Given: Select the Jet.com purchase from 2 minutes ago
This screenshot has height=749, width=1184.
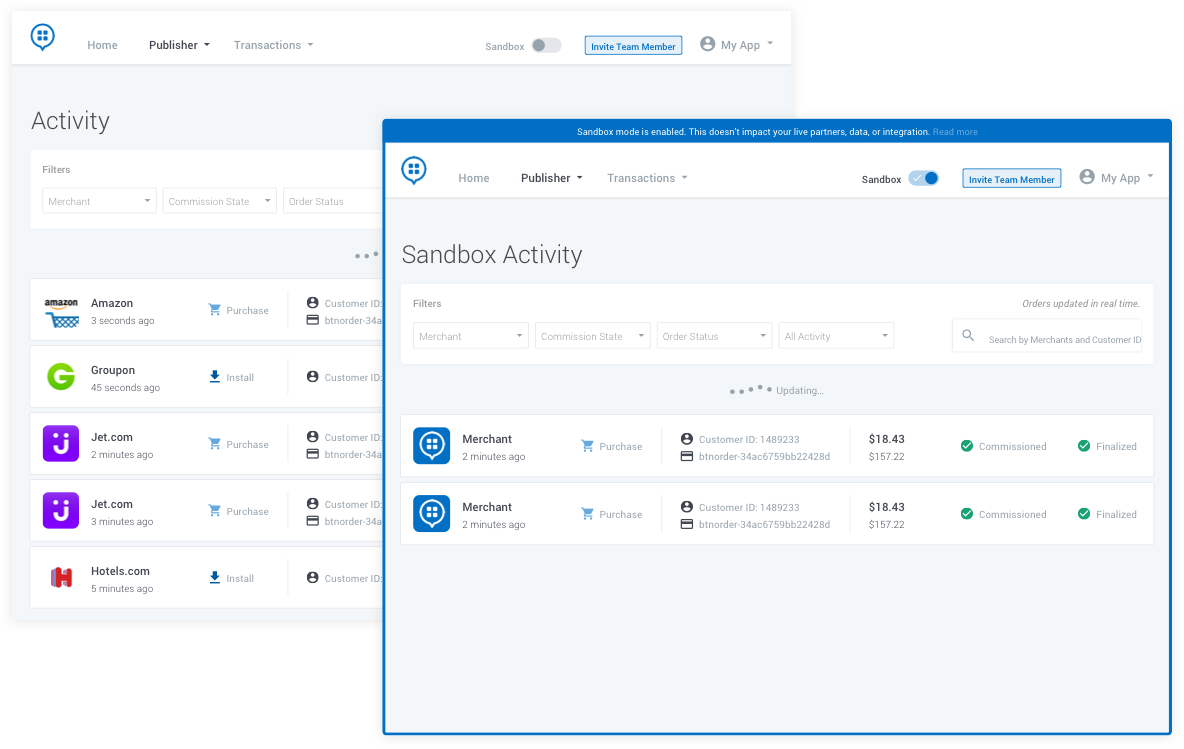Looking at the screenshot, I should click(x=206, y=444).
